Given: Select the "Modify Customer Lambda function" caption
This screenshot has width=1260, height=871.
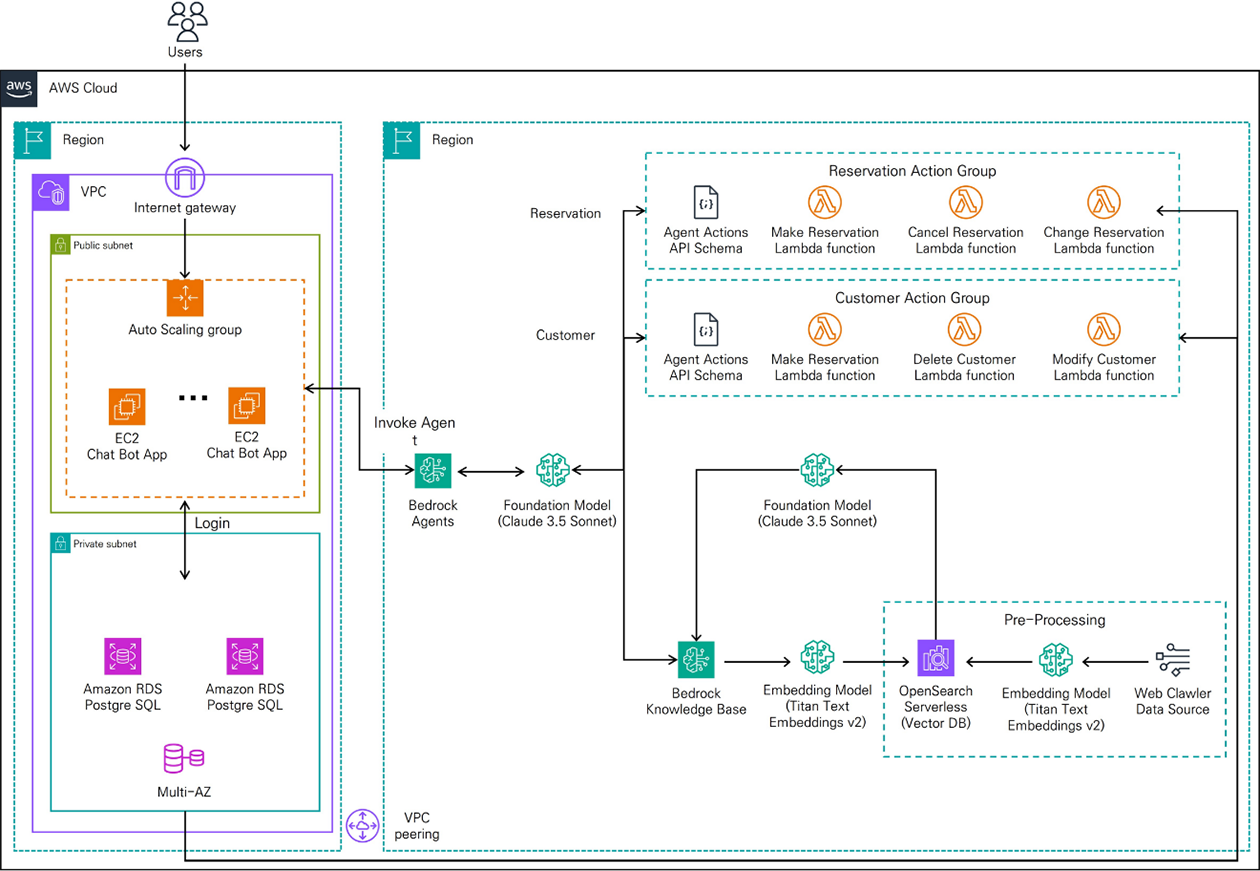Looking at the screenshot, I should (x=1104, y=367).
